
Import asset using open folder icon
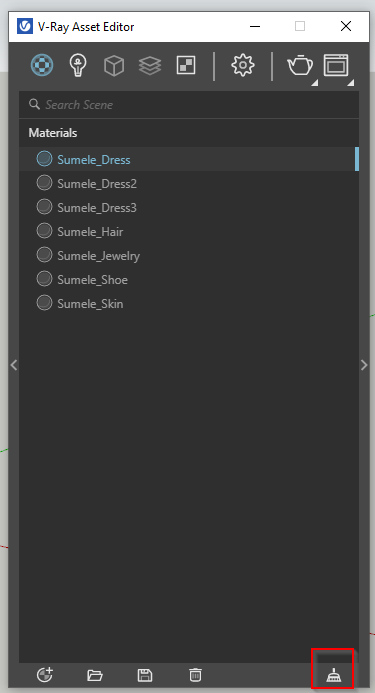coord(95,675)
